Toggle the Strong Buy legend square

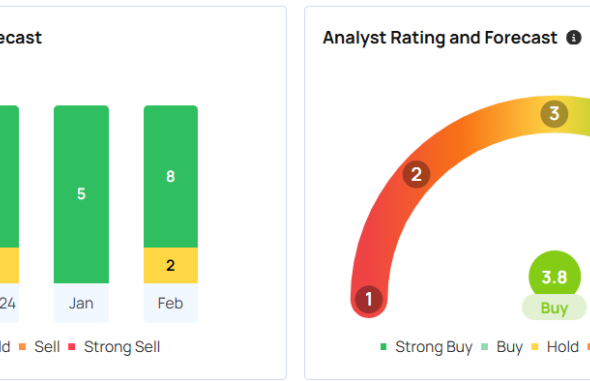[383, 347]
